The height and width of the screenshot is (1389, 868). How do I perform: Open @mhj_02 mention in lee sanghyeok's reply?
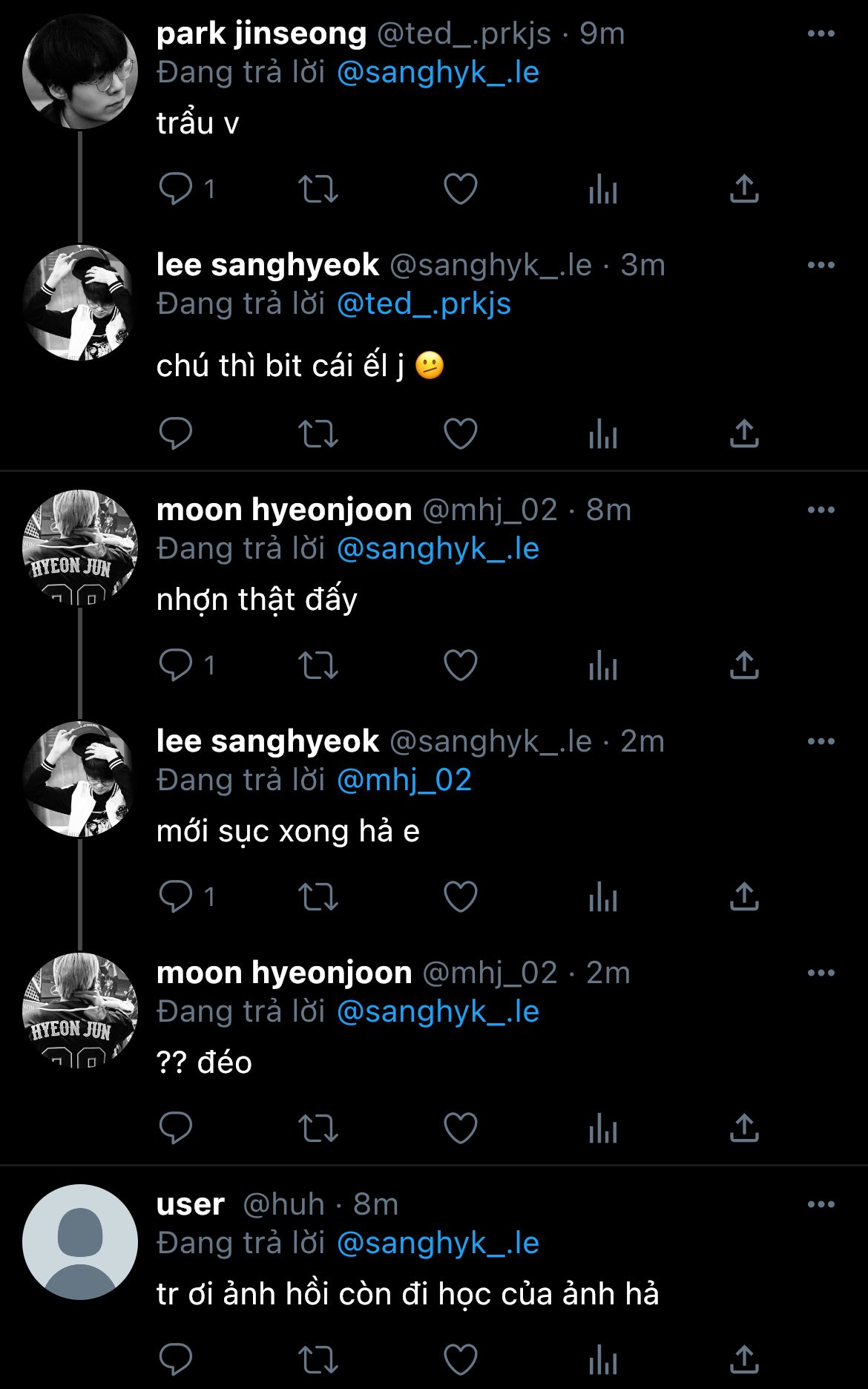[x=404, y=781]
